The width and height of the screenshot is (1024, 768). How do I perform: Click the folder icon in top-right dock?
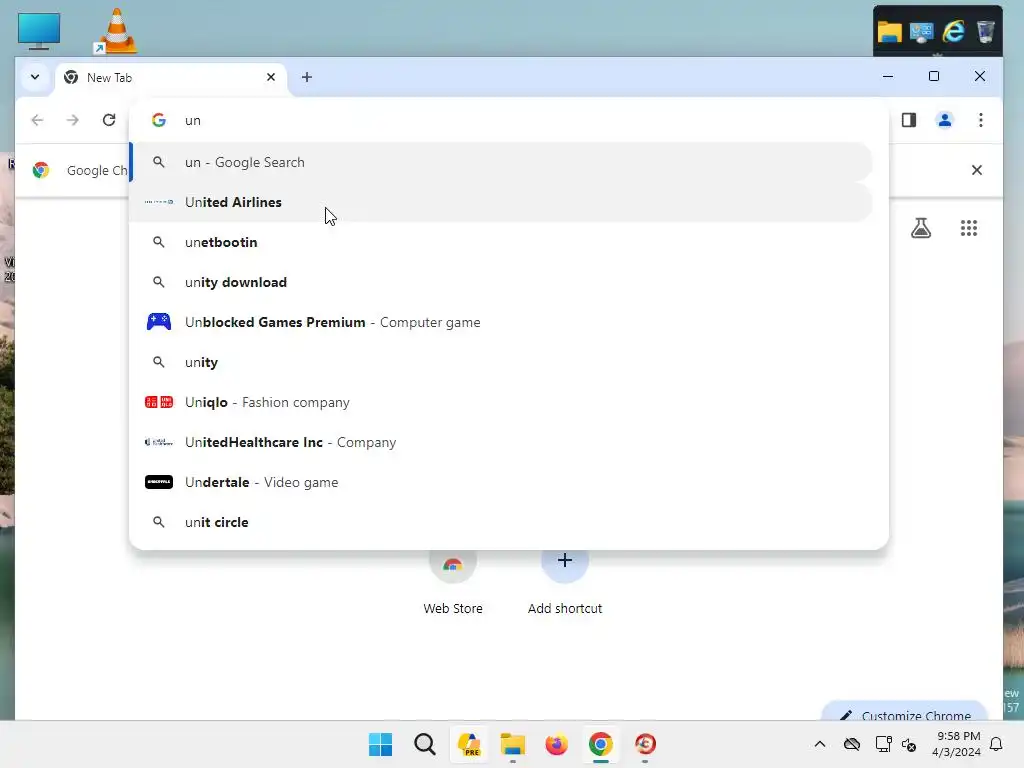(x=889, y=31)
